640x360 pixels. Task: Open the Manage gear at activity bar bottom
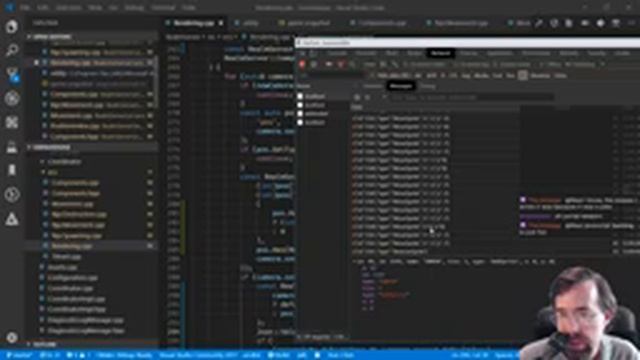click(x=12, y=338)
